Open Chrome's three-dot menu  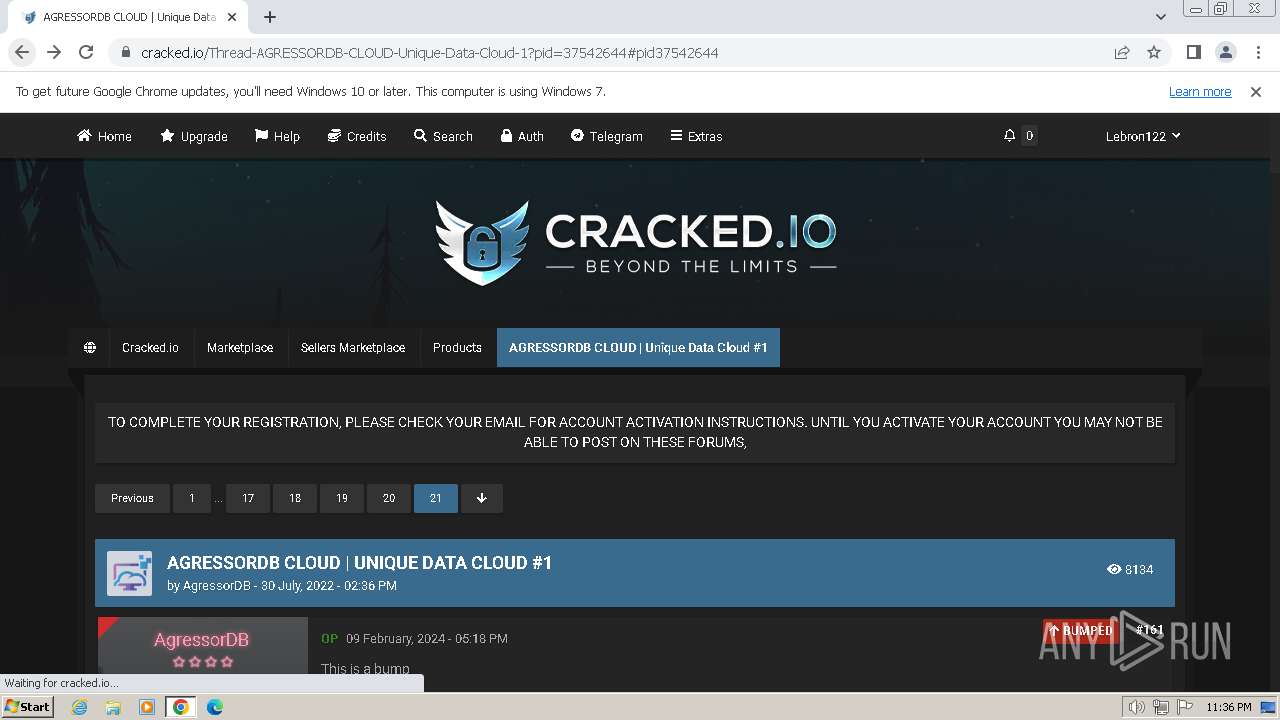coord(1257,52)
